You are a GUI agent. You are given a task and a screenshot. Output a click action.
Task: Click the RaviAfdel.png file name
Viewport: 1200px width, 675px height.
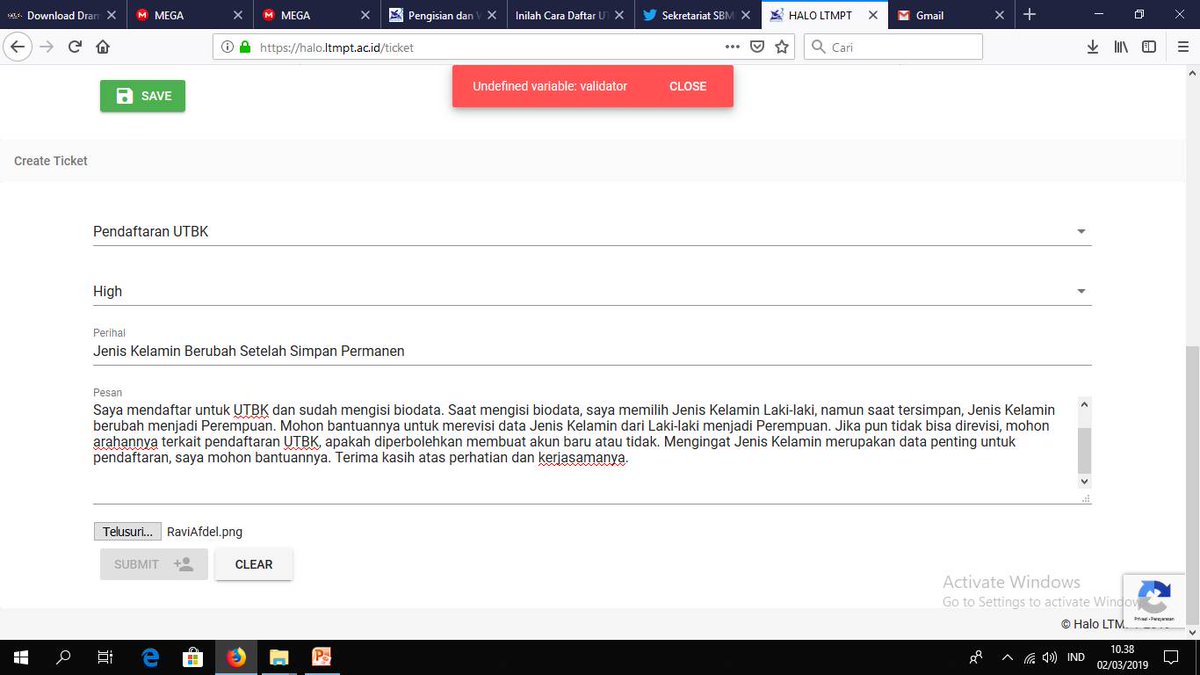pos(205,532)
